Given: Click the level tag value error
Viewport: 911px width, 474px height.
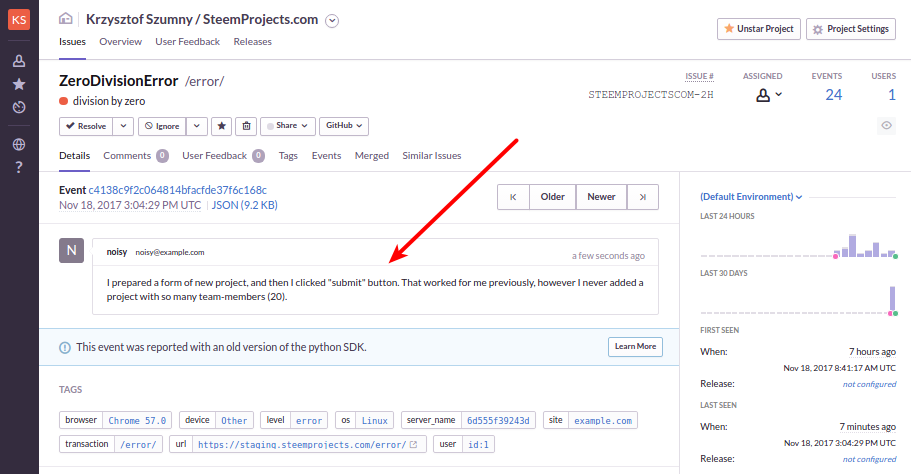Looking at the screenshot, I should click(309, 421).
